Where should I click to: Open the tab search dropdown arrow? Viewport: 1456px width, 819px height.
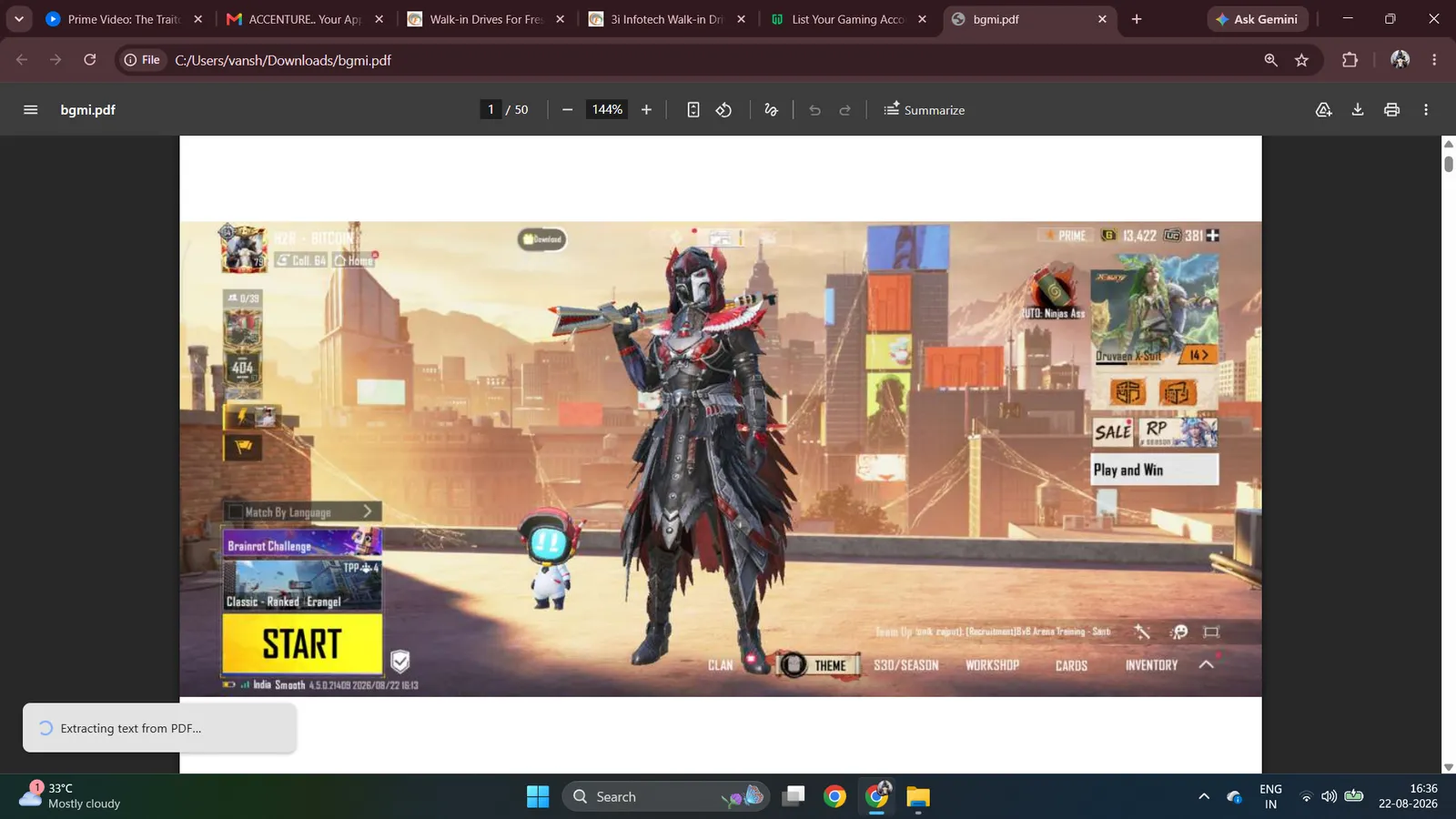(18, 18)
